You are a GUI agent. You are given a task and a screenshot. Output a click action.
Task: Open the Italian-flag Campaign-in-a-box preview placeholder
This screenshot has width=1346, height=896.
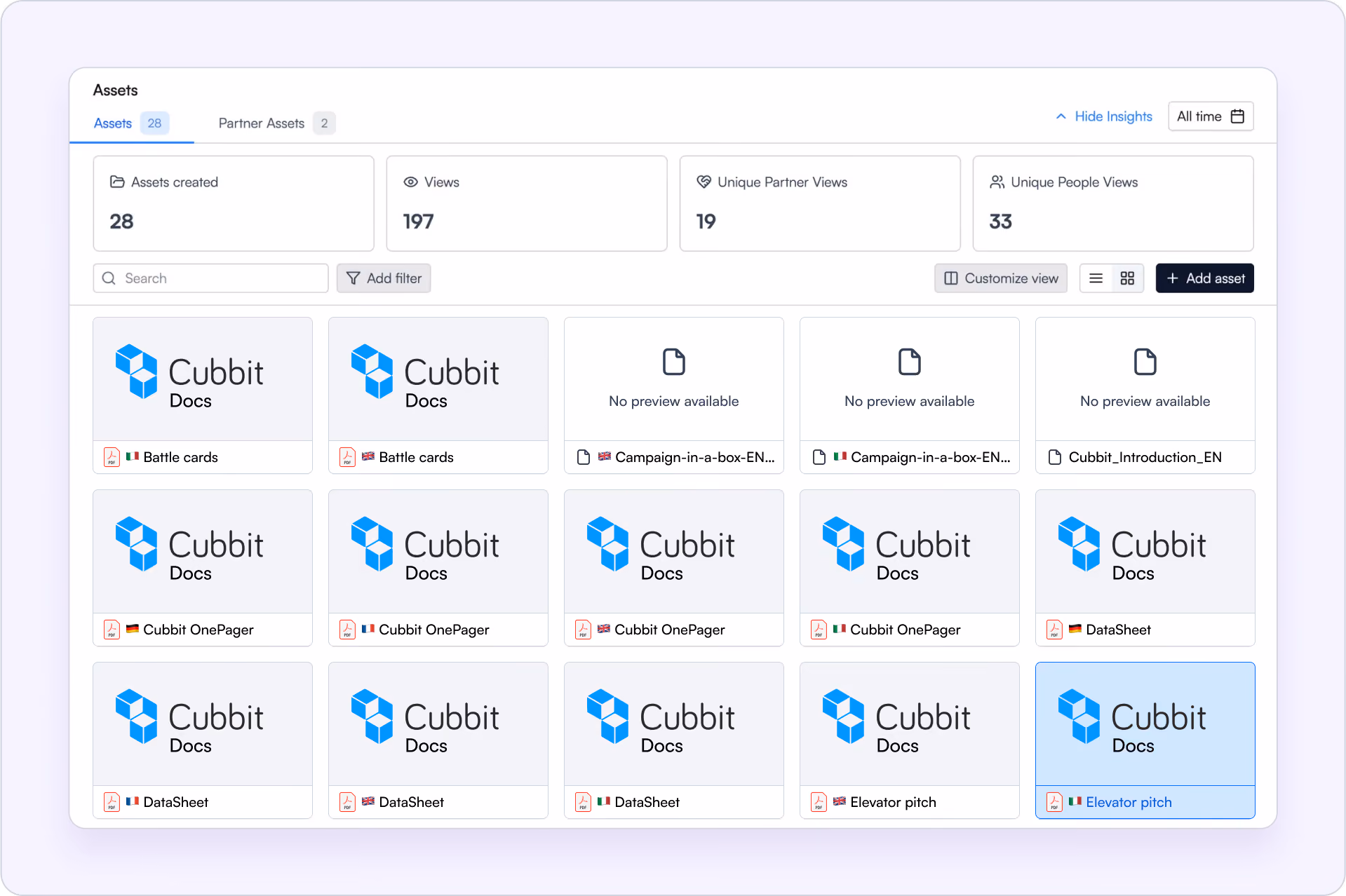pos(910,379)
